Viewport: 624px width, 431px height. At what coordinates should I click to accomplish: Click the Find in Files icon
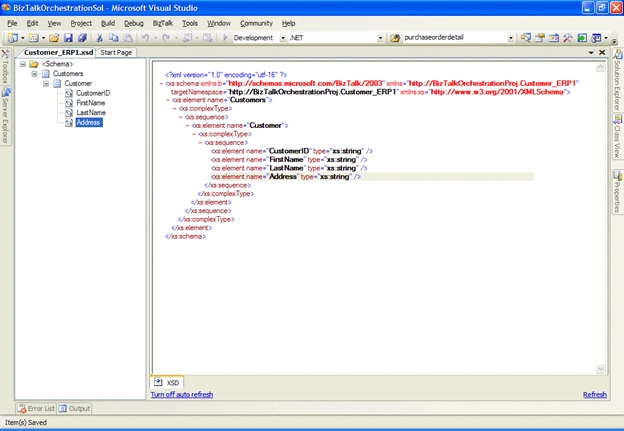tap(395, 38)
